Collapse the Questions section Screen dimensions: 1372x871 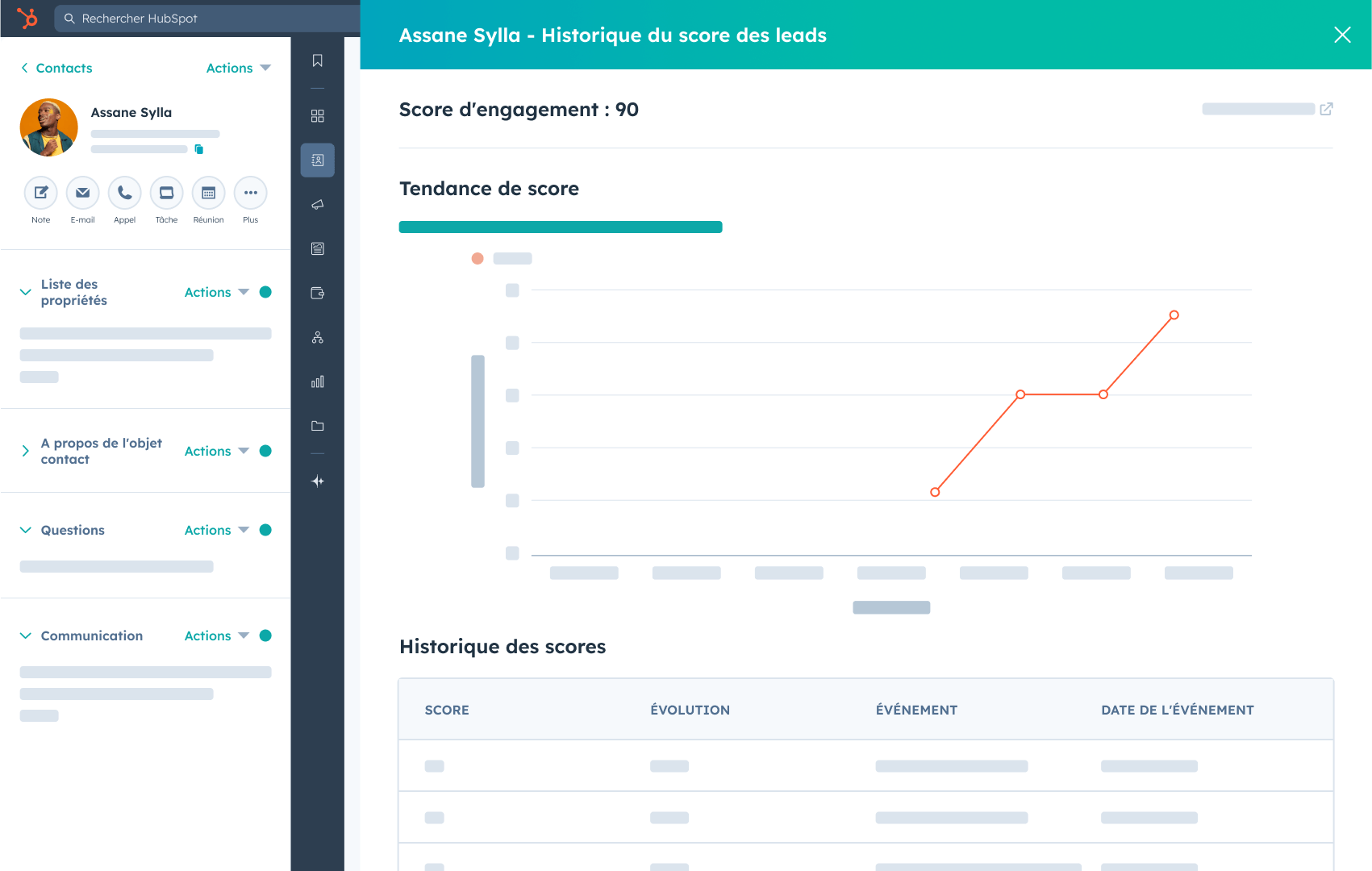click(26, 530)
